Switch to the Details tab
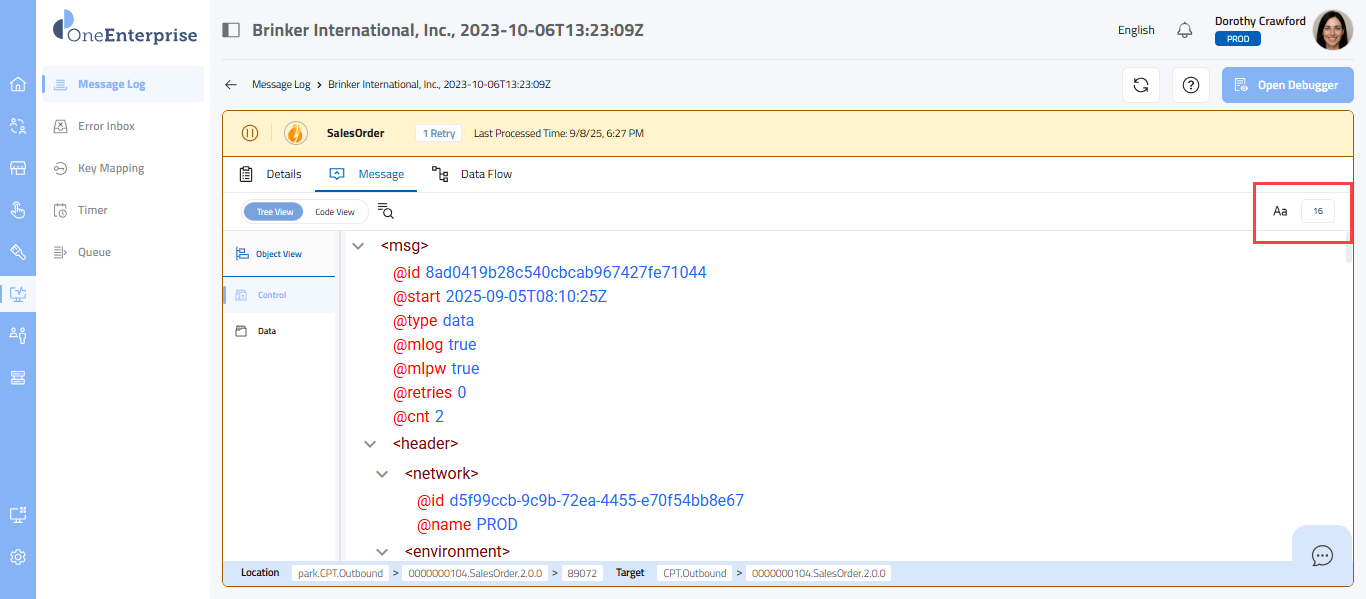Image resolution: width=1366 pixels, height=599 pixels. pos(270,174)
